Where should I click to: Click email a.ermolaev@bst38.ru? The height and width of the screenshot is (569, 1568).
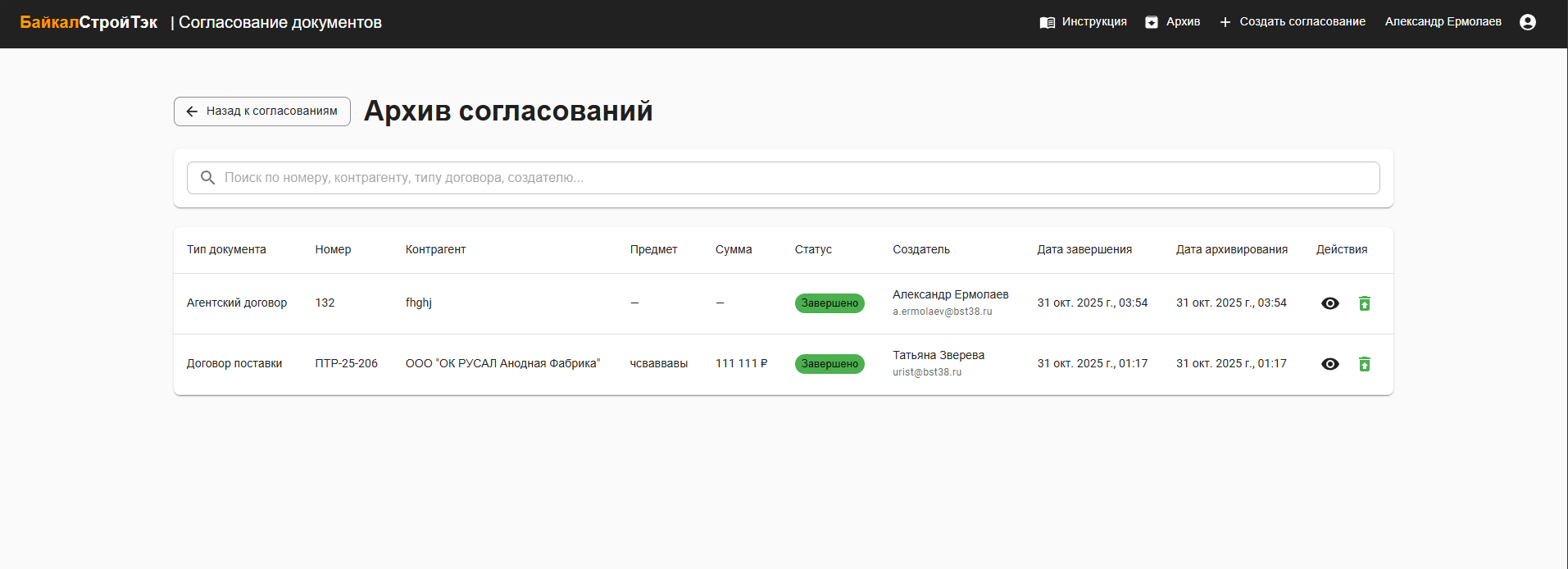tap(943, 312)
